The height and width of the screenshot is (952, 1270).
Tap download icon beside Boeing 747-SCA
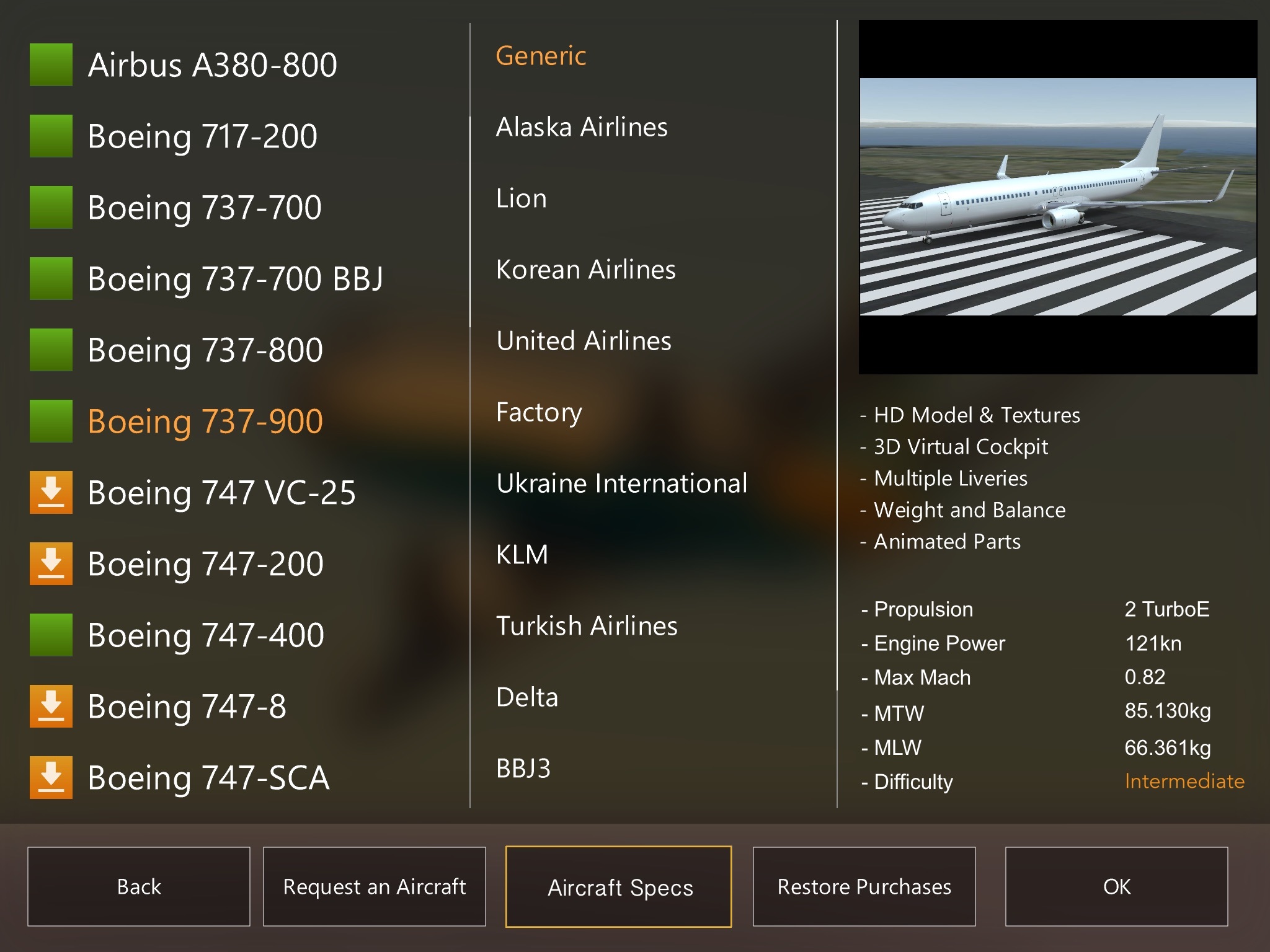(x=51, y=778)
